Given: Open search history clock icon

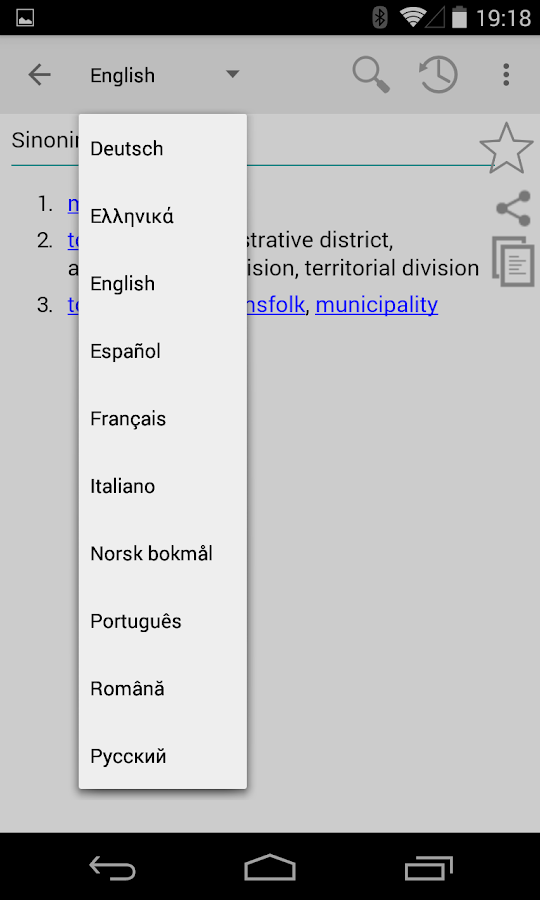Looking at the screenshot, I should [x=438, y=75].
